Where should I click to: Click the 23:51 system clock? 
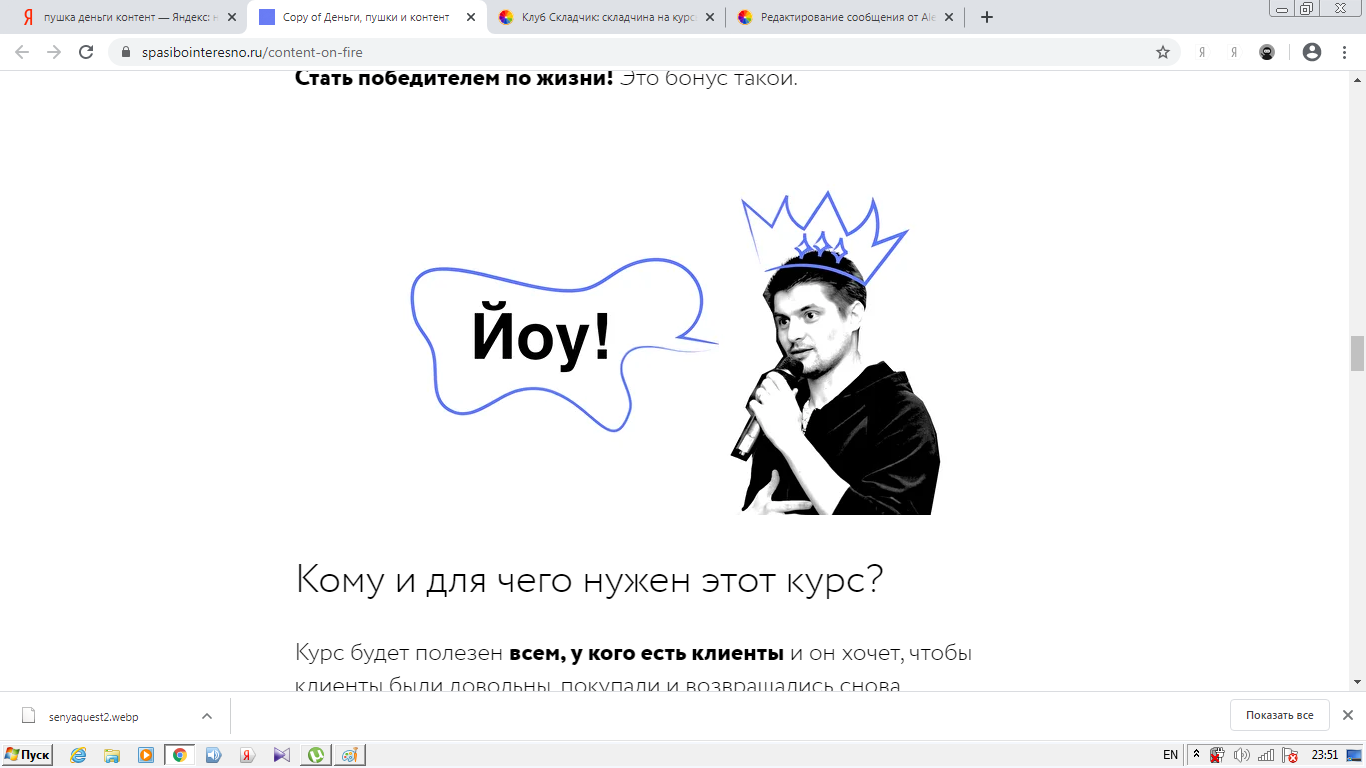1325,755
